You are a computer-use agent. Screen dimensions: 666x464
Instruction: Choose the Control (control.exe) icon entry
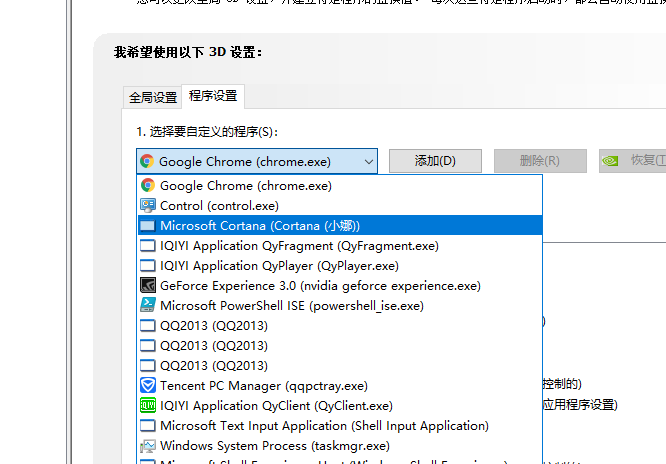(x=148, y=205)
